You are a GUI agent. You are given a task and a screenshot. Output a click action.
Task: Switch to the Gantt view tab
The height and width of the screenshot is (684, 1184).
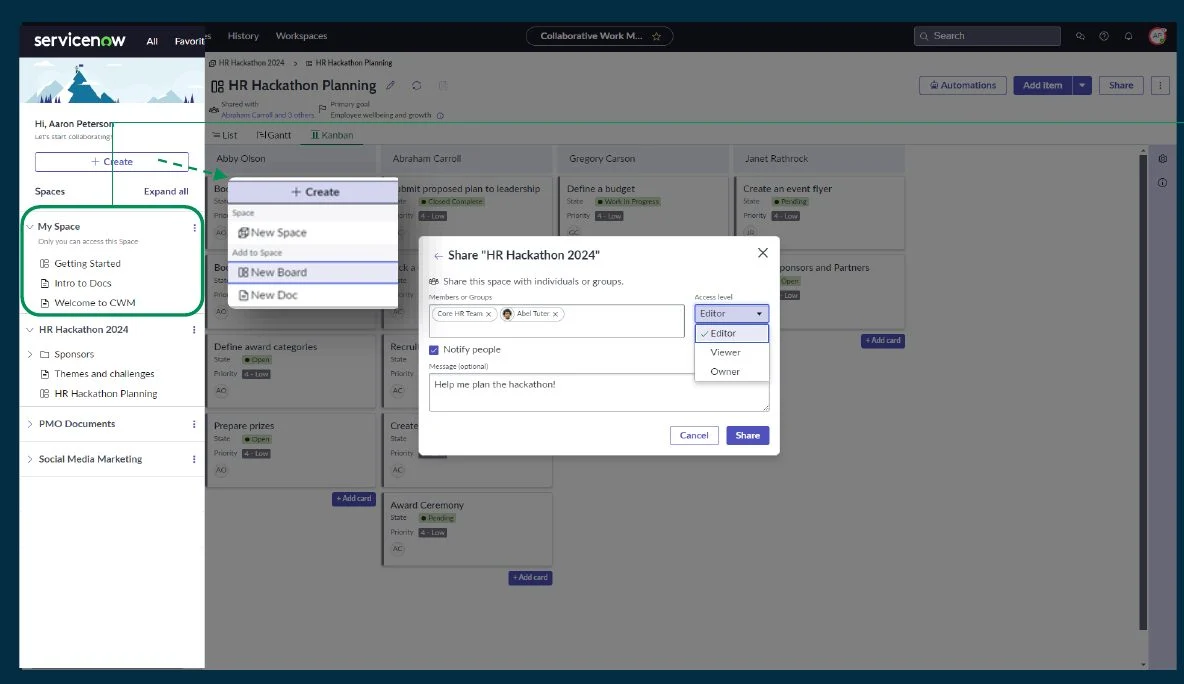point(274,135)
